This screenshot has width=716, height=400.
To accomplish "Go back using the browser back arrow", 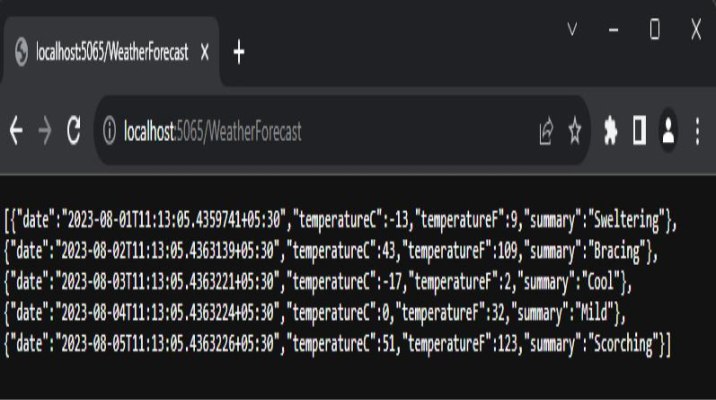I will 15,131.
